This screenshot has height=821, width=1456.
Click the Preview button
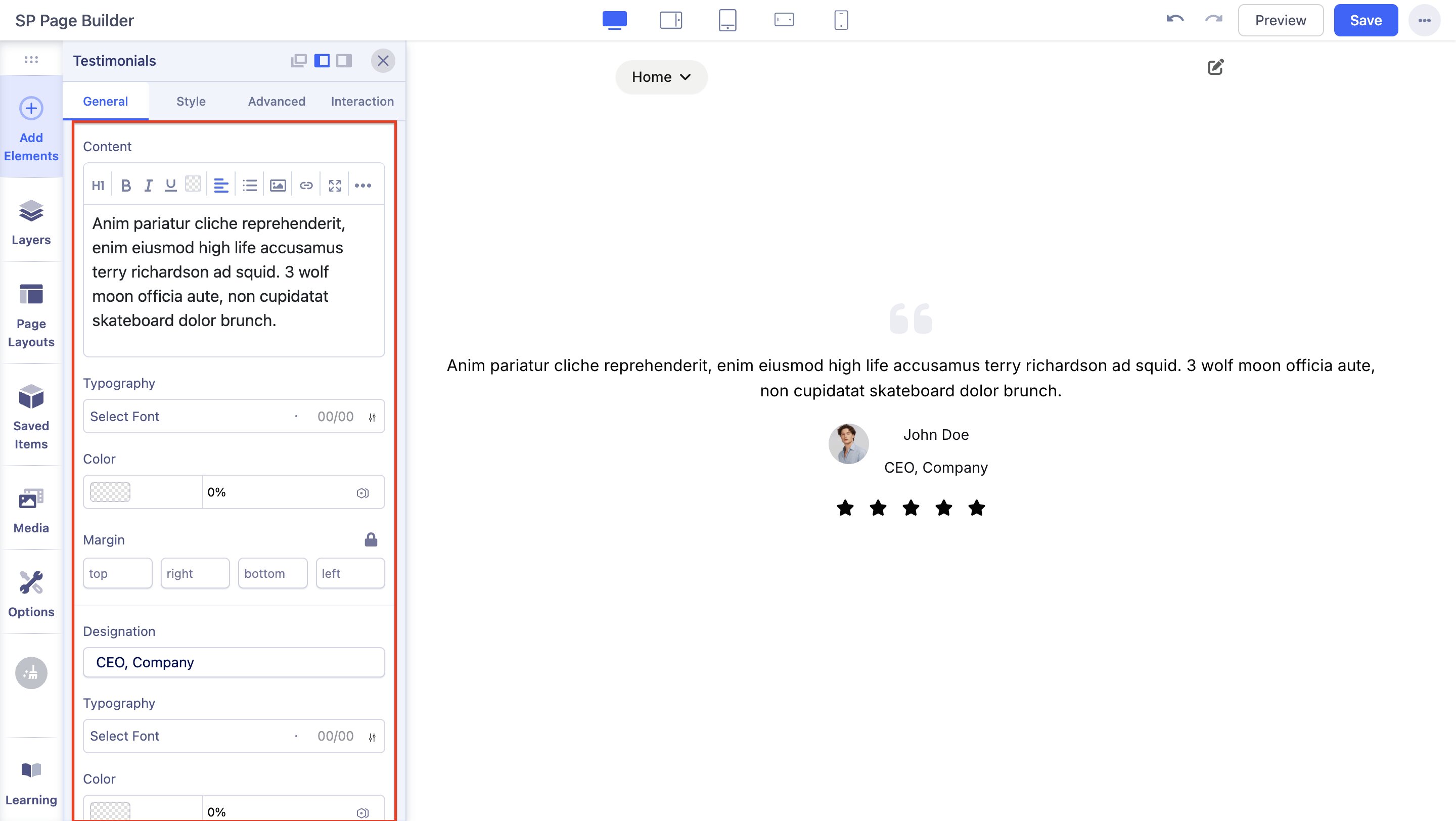[x=1280, y=20]
